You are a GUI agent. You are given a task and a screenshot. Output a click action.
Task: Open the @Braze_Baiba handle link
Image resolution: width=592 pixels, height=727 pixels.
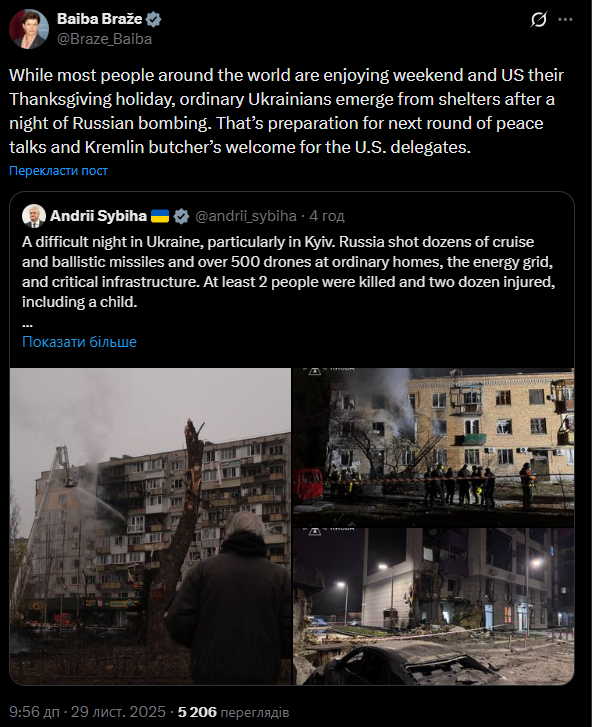[104, 39]
